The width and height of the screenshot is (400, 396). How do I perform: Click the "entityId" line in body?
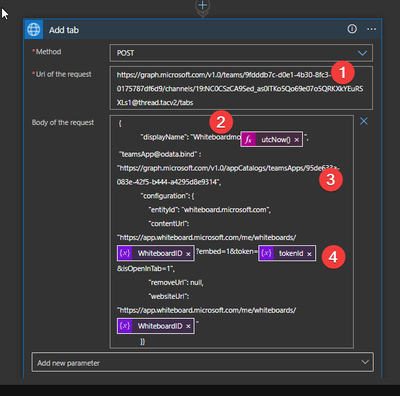point(210,210)
